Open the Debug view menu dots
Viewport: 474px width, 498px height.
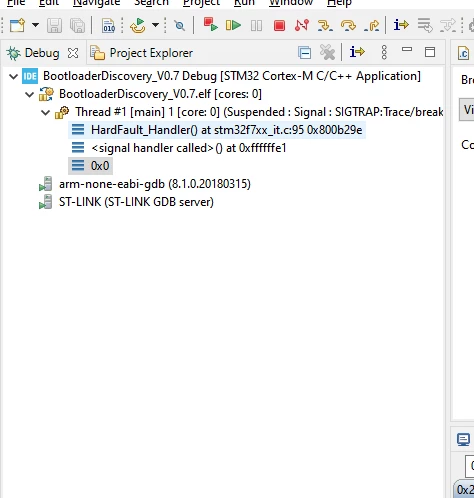coord(384,53)
